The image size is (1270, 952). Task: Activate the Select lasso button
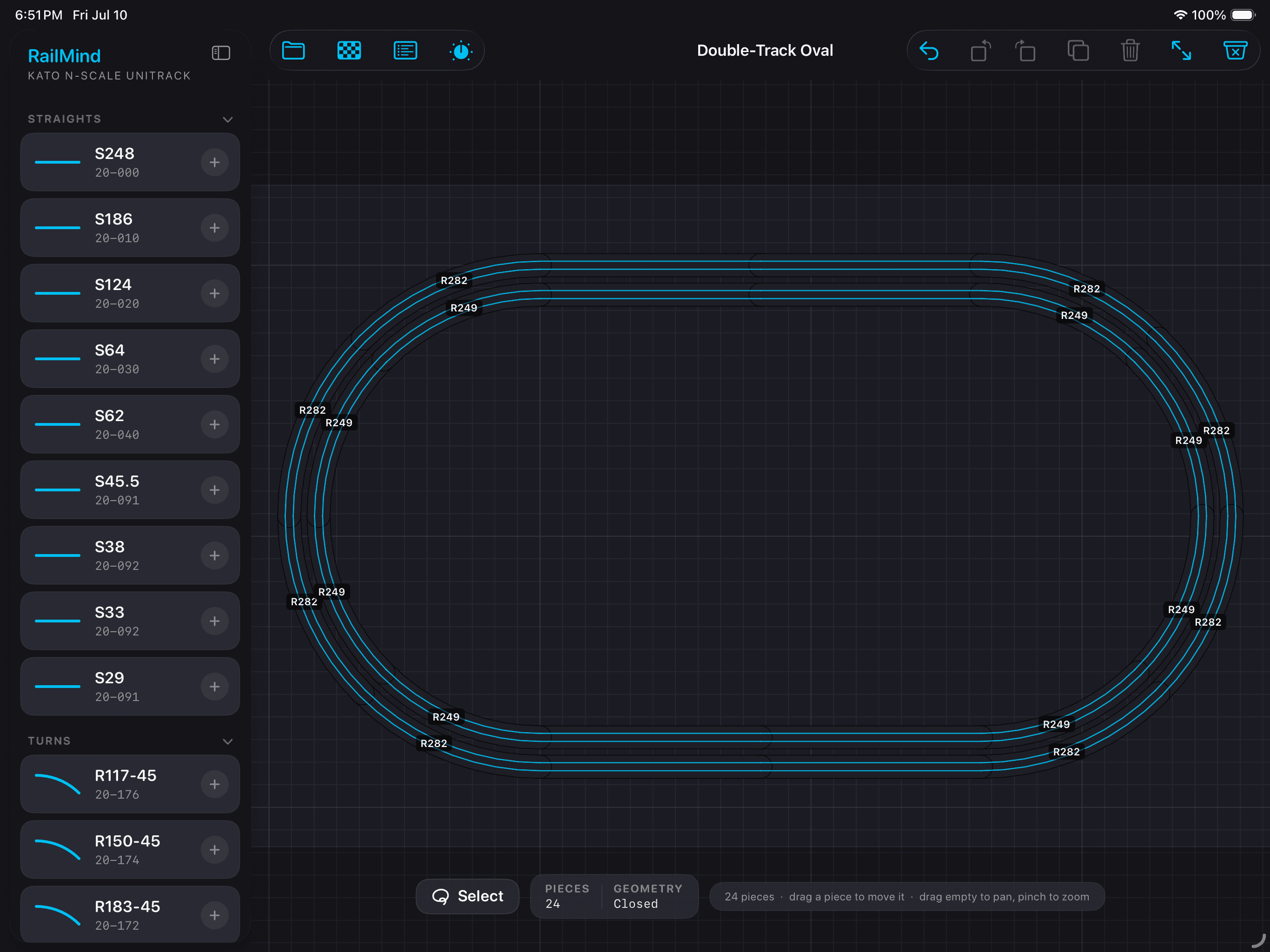point(467,896)
